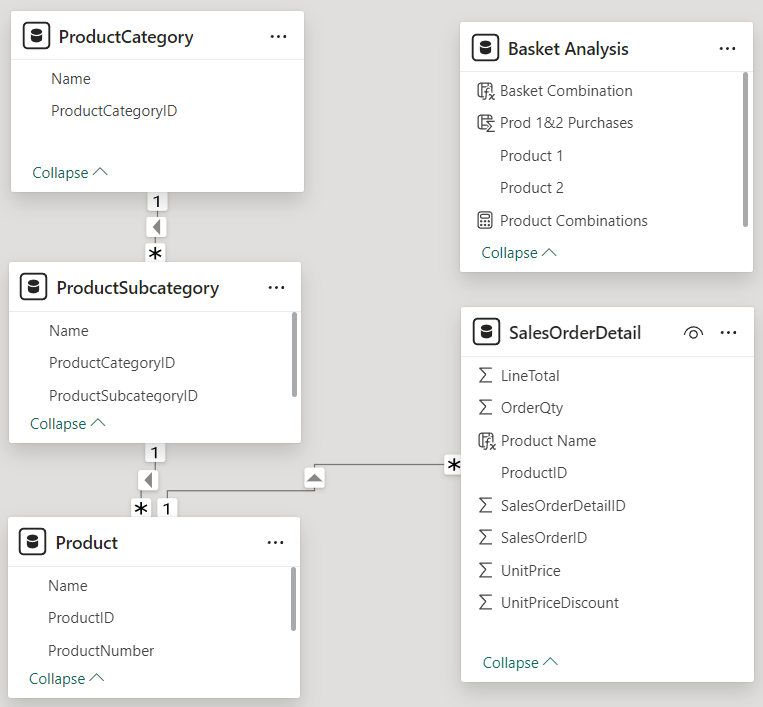The image size is (763, 707).
Task: Click the ProductCategory table database icon
Action: 36,36
